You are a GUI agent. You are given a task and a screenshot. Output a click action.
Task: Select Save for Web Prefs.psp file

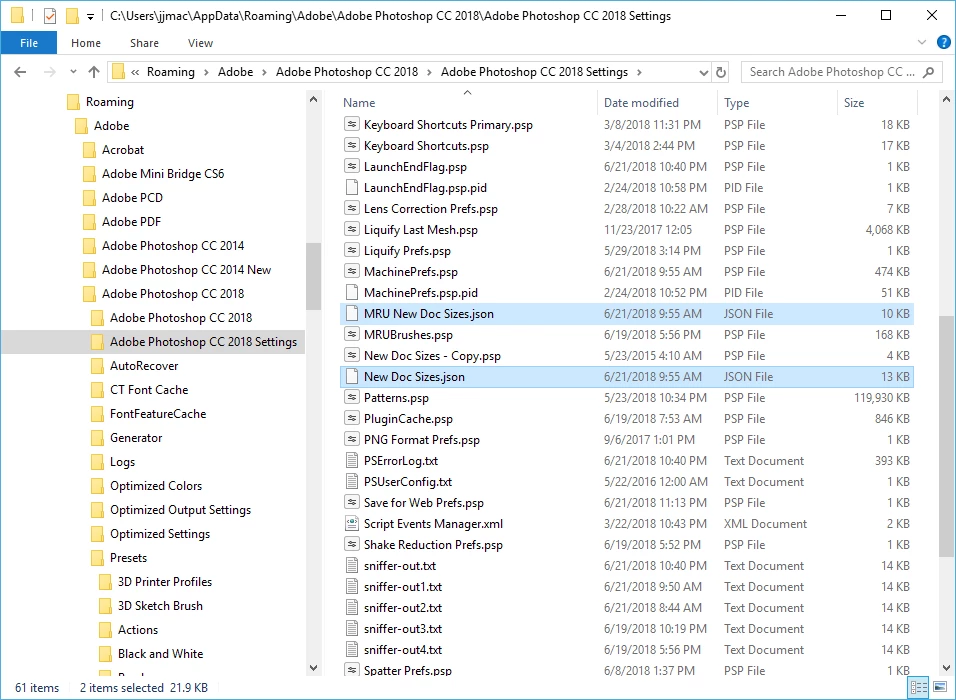tap(423, 502)
